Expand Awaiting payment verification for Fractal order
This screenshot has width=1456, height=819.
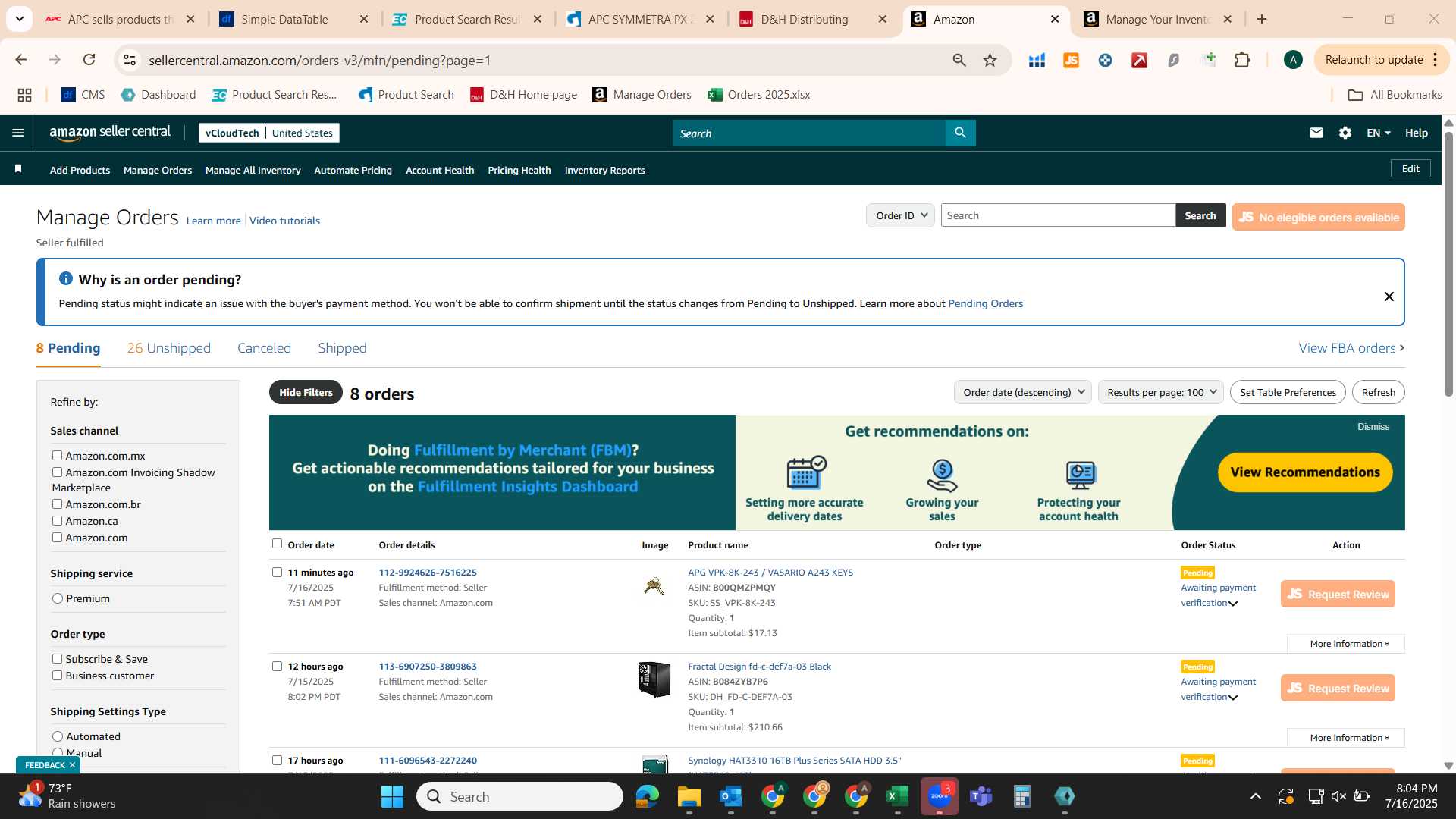(1232, 698)
